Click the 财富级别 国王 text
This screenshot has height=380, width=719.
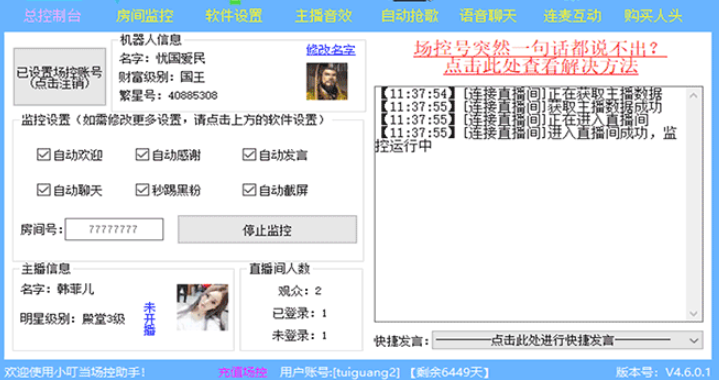(x=161, y=77)
